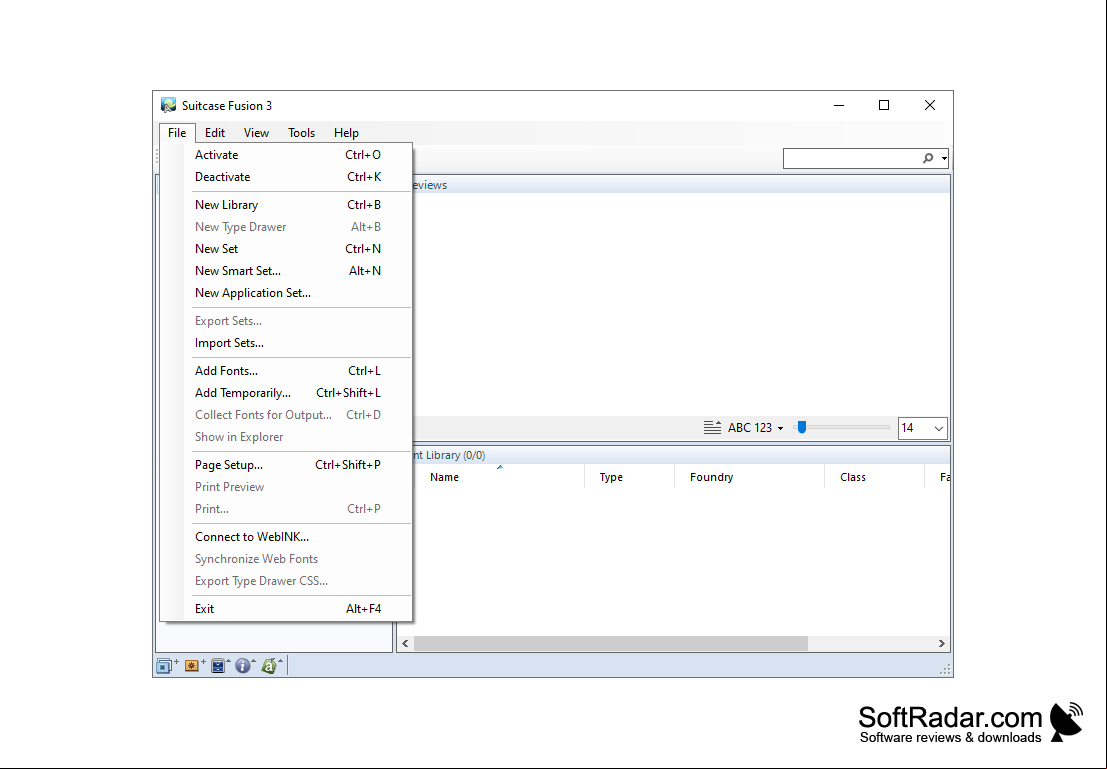The image size is (1107, 769).
Task: Click the greyed Export Sets... item
Action: tap(287, 321)
